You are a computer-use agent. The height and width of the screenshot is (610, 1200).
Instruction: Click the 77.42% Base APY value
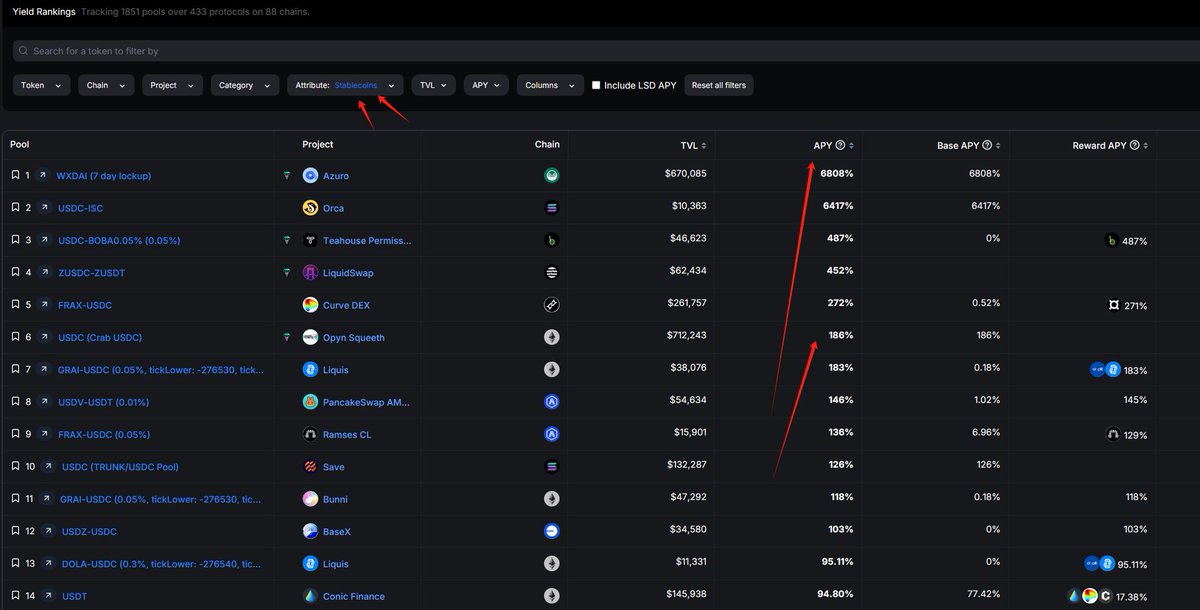coord(982,596)
